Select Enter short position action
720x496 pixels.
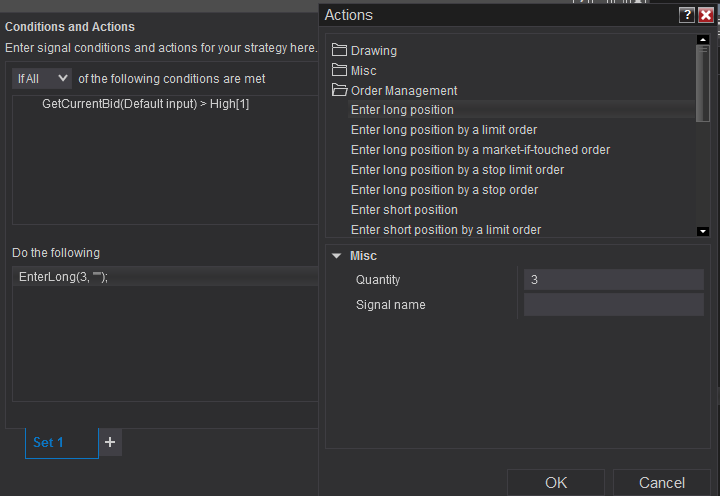[404, 210]
